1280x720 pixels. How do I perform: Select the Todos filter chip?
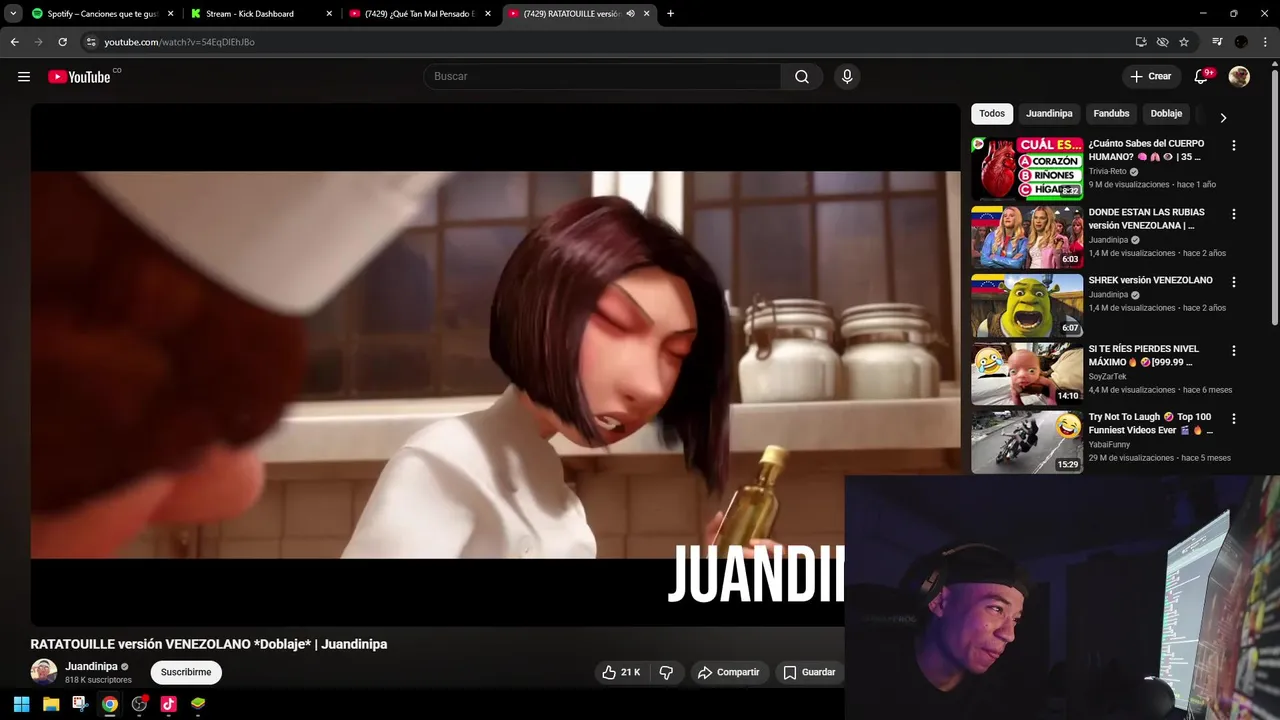[x=992, y=114]
